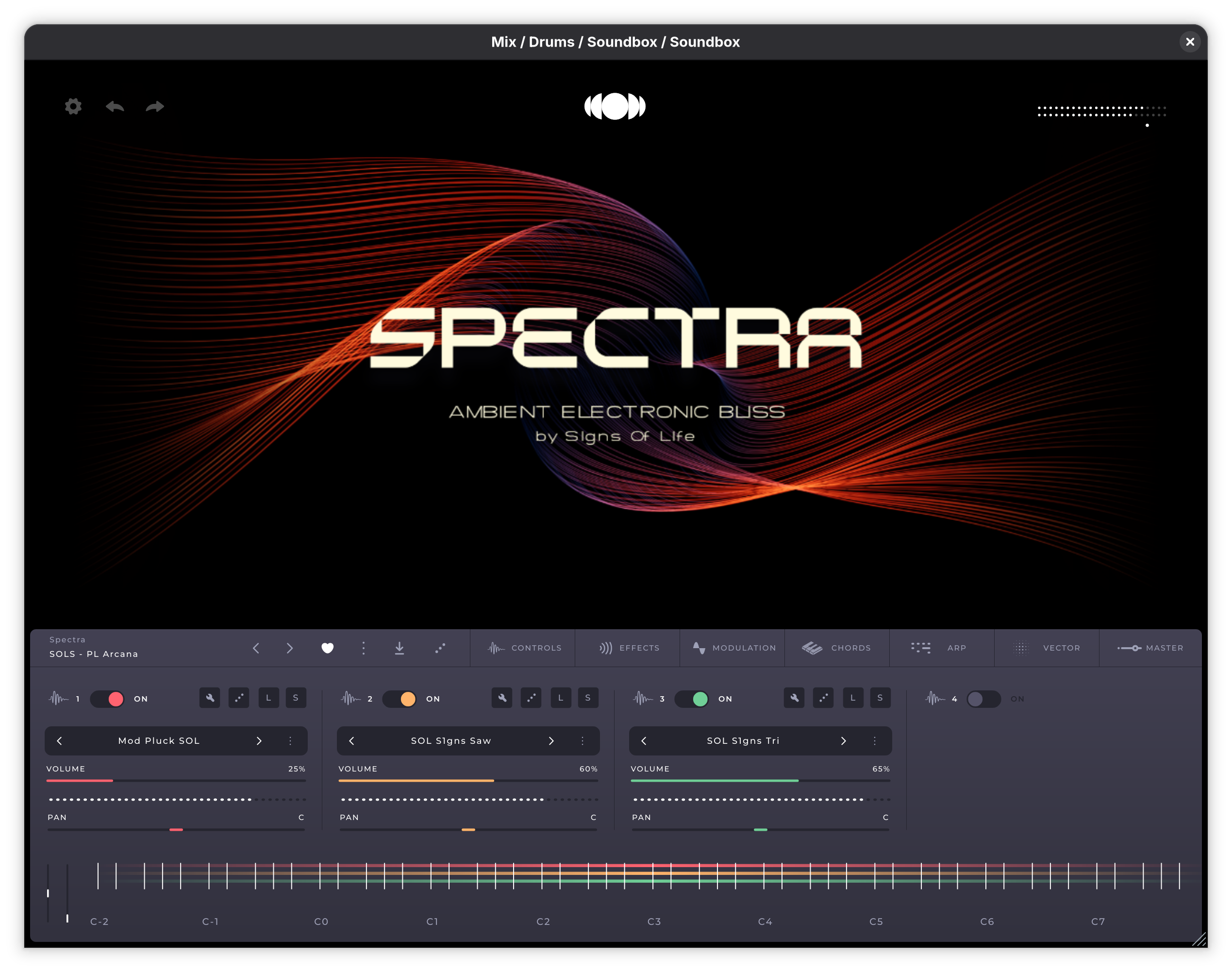Screen dimensions: 1232x972
Task: Enable the layer 4 toggle
Action: pyautogui.click(x=983, y=699)
